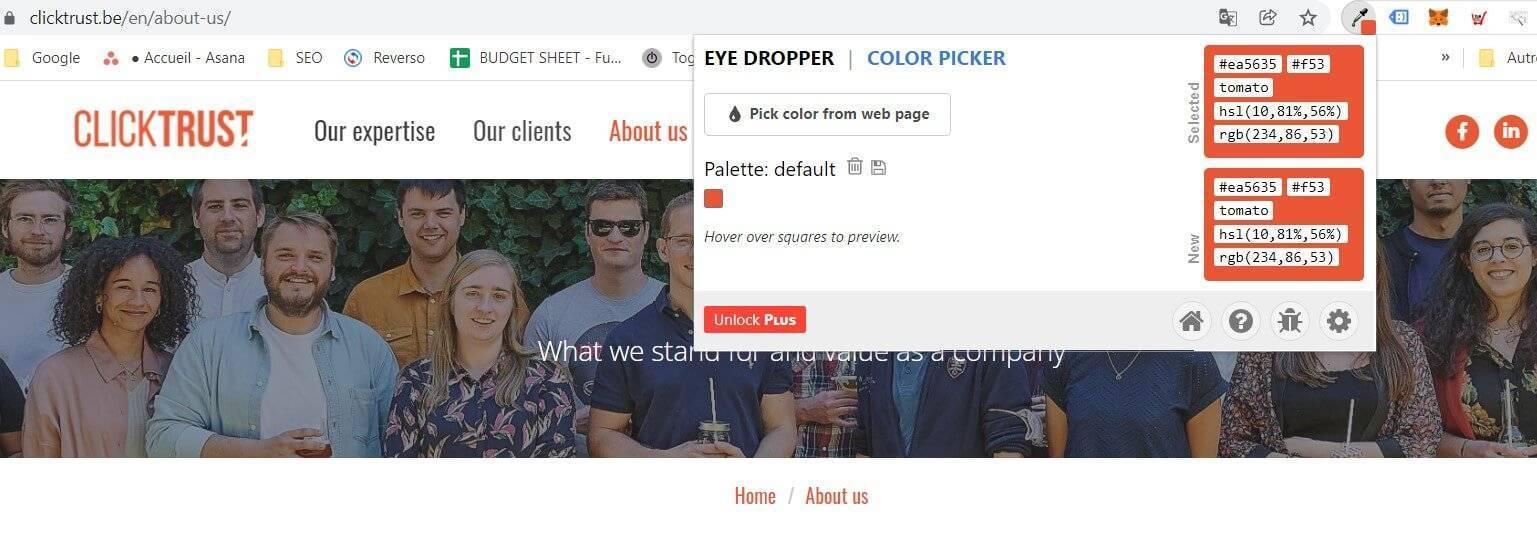This screenshot has height=552, width=1537.
Task: Click the Unlock Plus button
Action: [x=755, y=320]
